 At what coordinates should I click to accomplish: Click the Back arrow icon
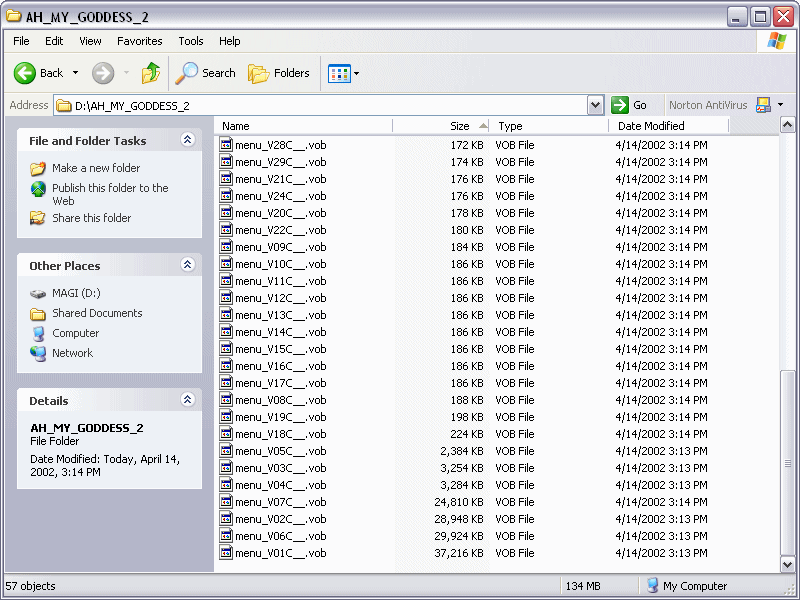[25, 73]
